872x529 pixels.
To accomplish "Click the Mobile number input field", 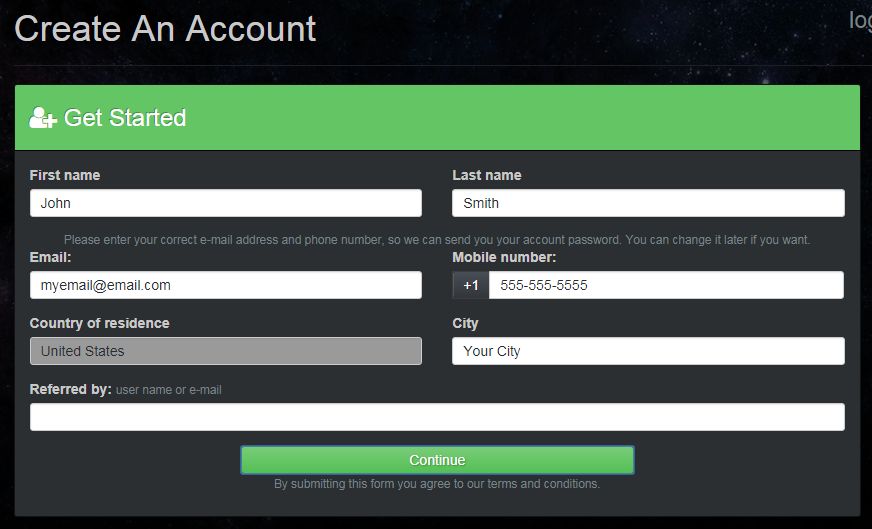I will [x=665, y=285].
